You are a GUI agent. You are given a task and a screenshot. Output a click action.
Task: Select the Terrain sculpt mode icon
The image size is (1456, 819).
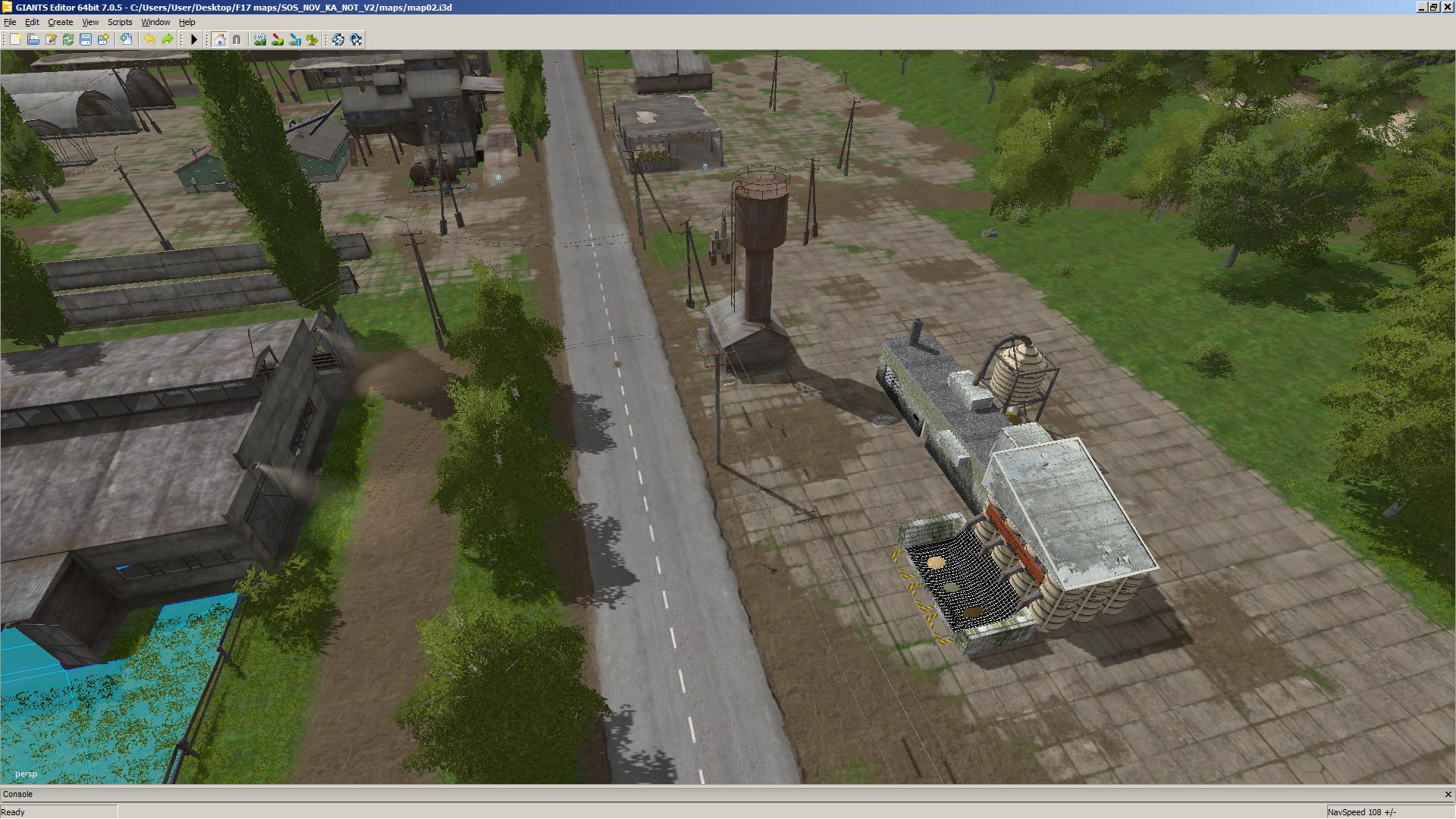click(260, 39)
